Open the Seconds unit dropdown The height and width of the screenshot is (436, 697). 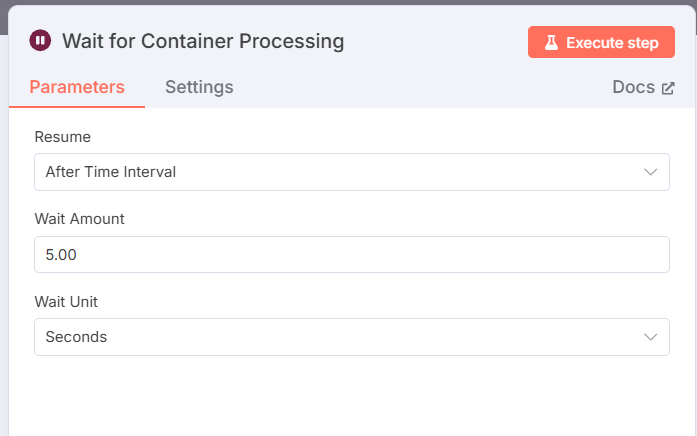coord(352,337)
